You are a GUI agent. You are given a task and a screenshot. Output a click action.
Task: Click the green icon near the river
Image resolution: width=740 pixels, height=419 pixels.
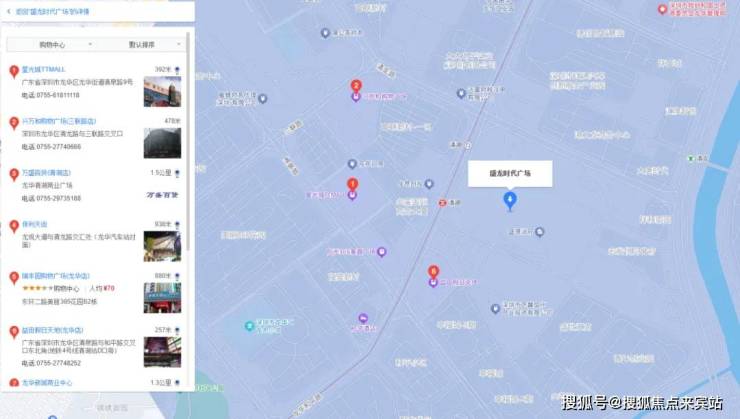tap(690, 158)
